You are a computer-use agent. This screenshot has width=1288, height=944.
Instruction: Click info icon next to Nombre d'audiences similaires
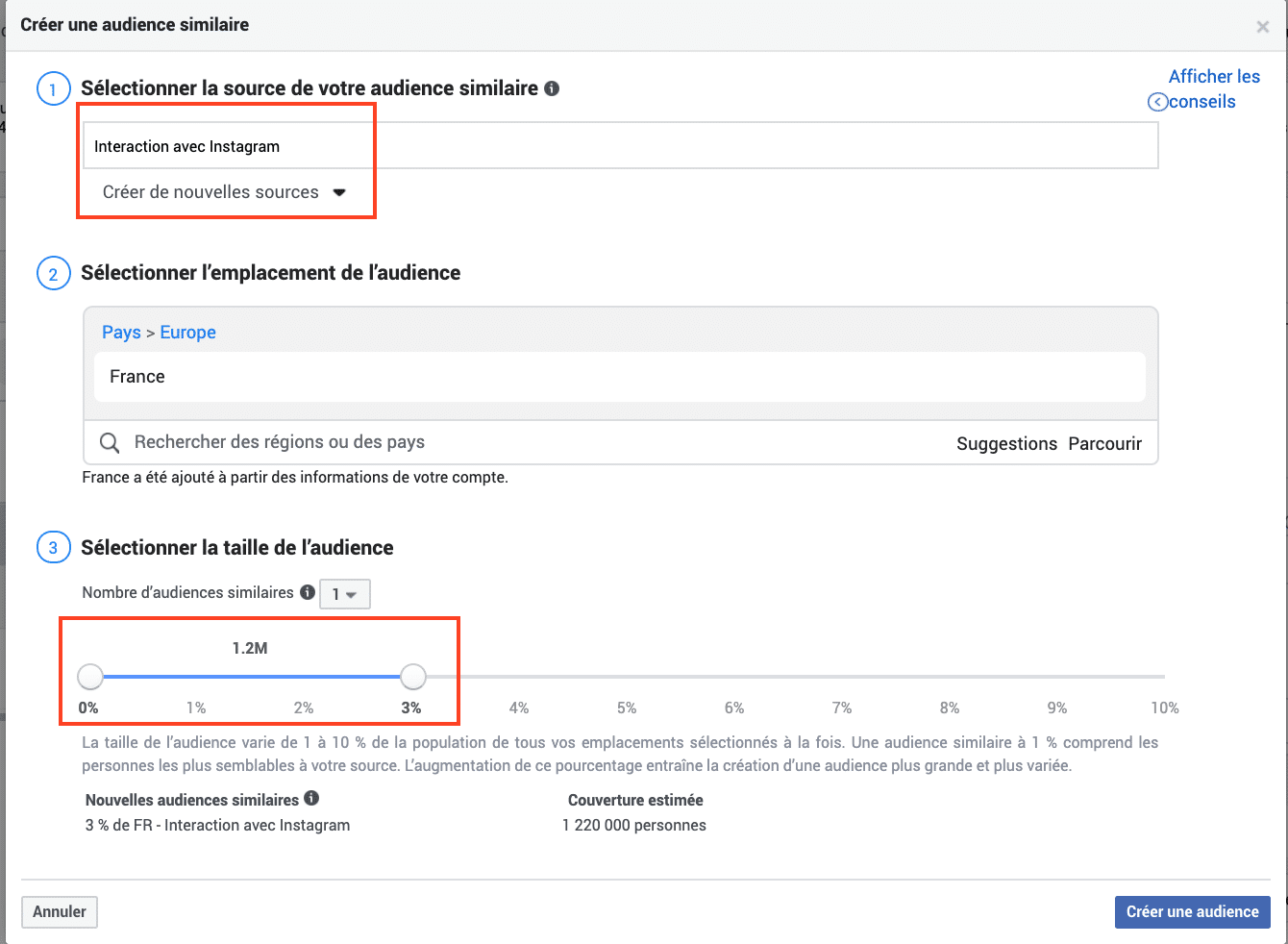308,592
